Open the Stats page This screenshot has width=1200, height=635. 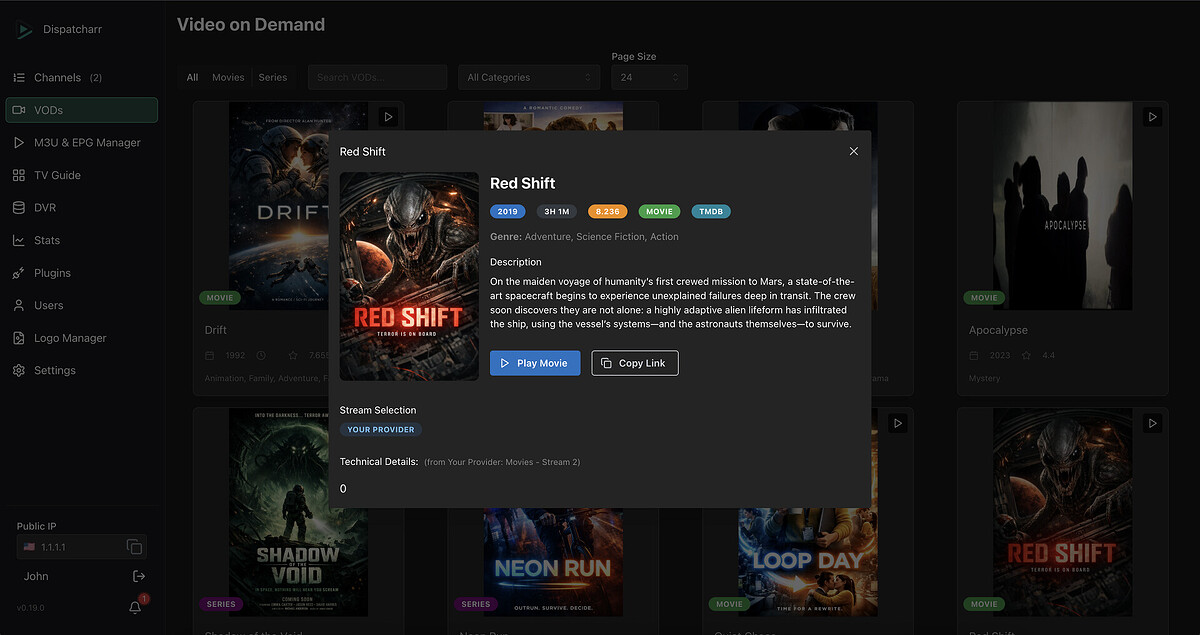pyautogui.click(x=82, y=240)
